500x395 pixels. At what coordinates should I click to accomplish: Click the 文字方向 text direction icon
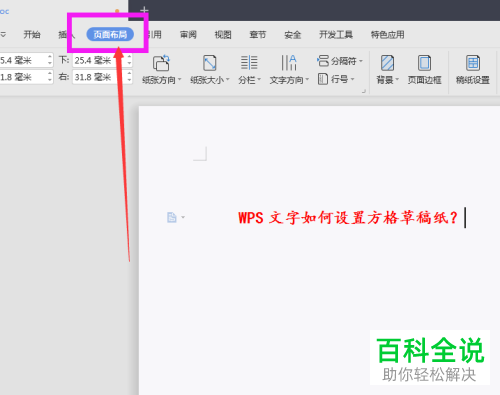point(289,63)
